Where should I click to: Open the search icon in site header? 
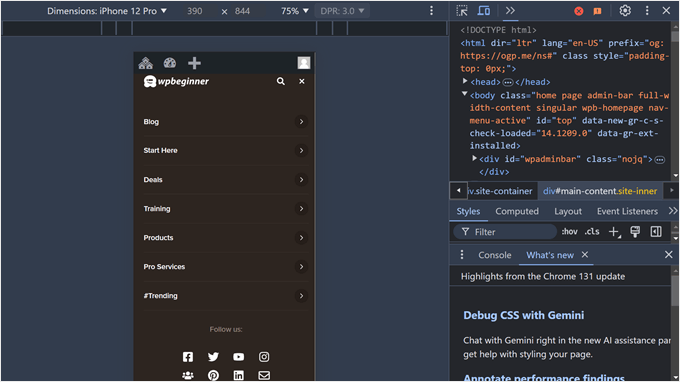point(281,81)
